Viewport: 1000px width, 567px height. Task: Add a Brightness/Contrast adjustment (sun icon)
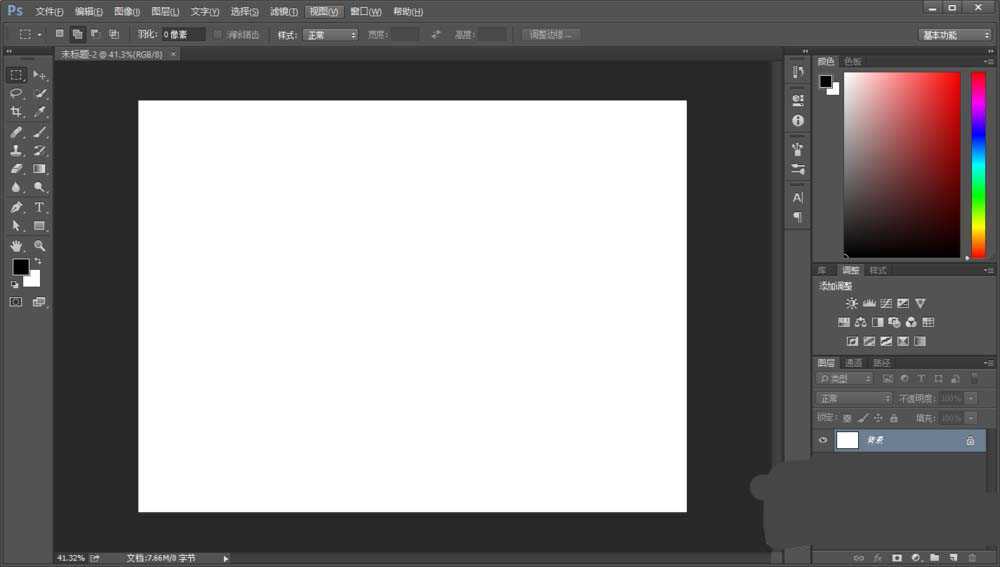point(852,303)
